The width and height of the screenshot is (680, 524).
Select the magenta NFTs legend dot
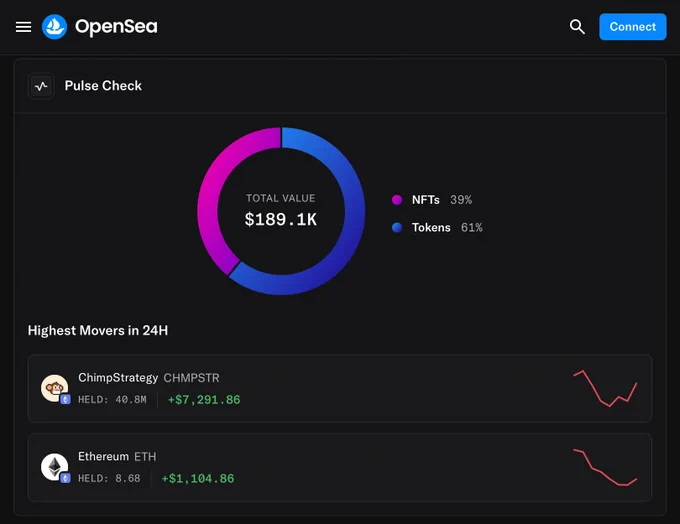397,200
